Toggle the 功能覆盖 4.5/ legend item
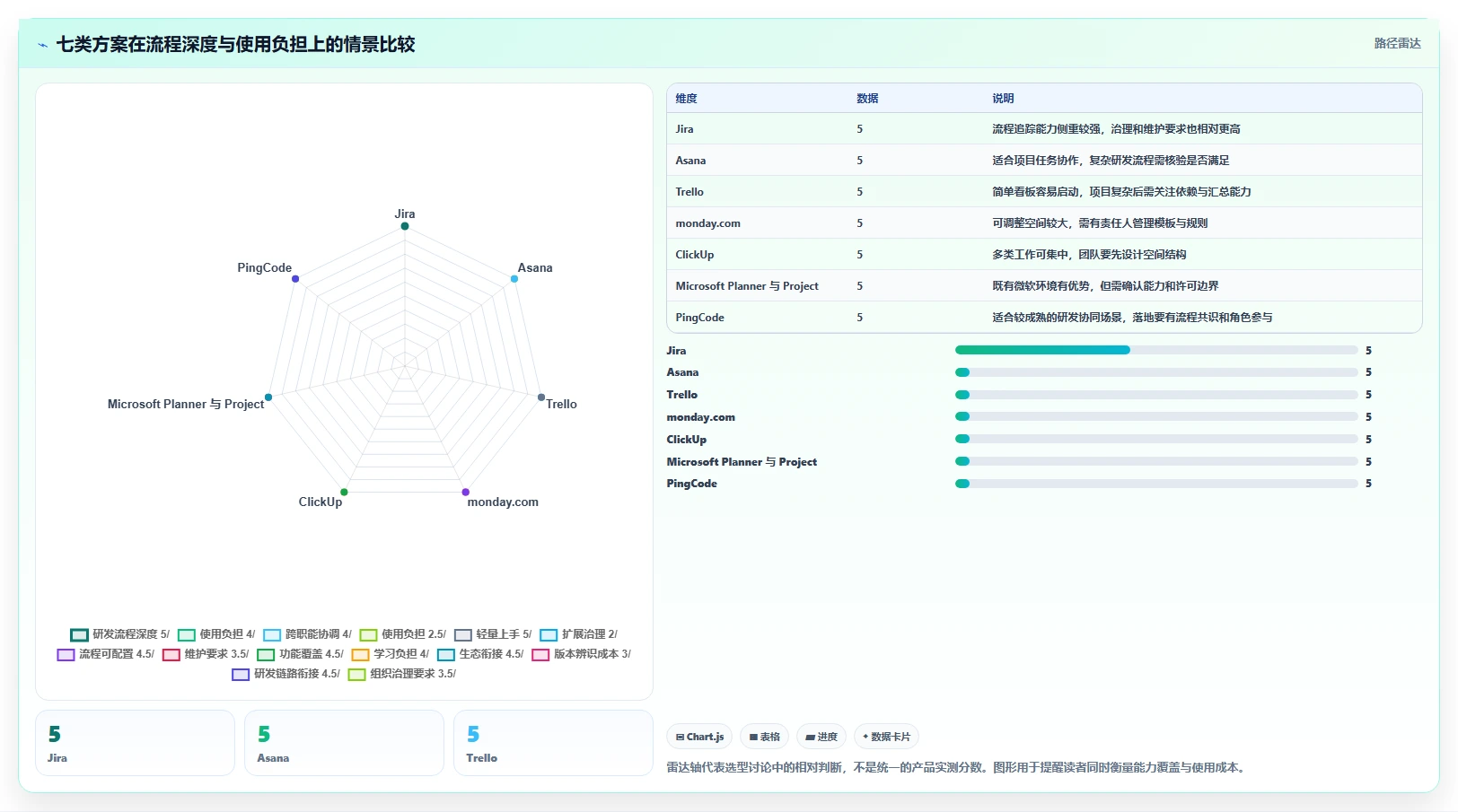This screenshot has width=1458, height=812. 301,654
